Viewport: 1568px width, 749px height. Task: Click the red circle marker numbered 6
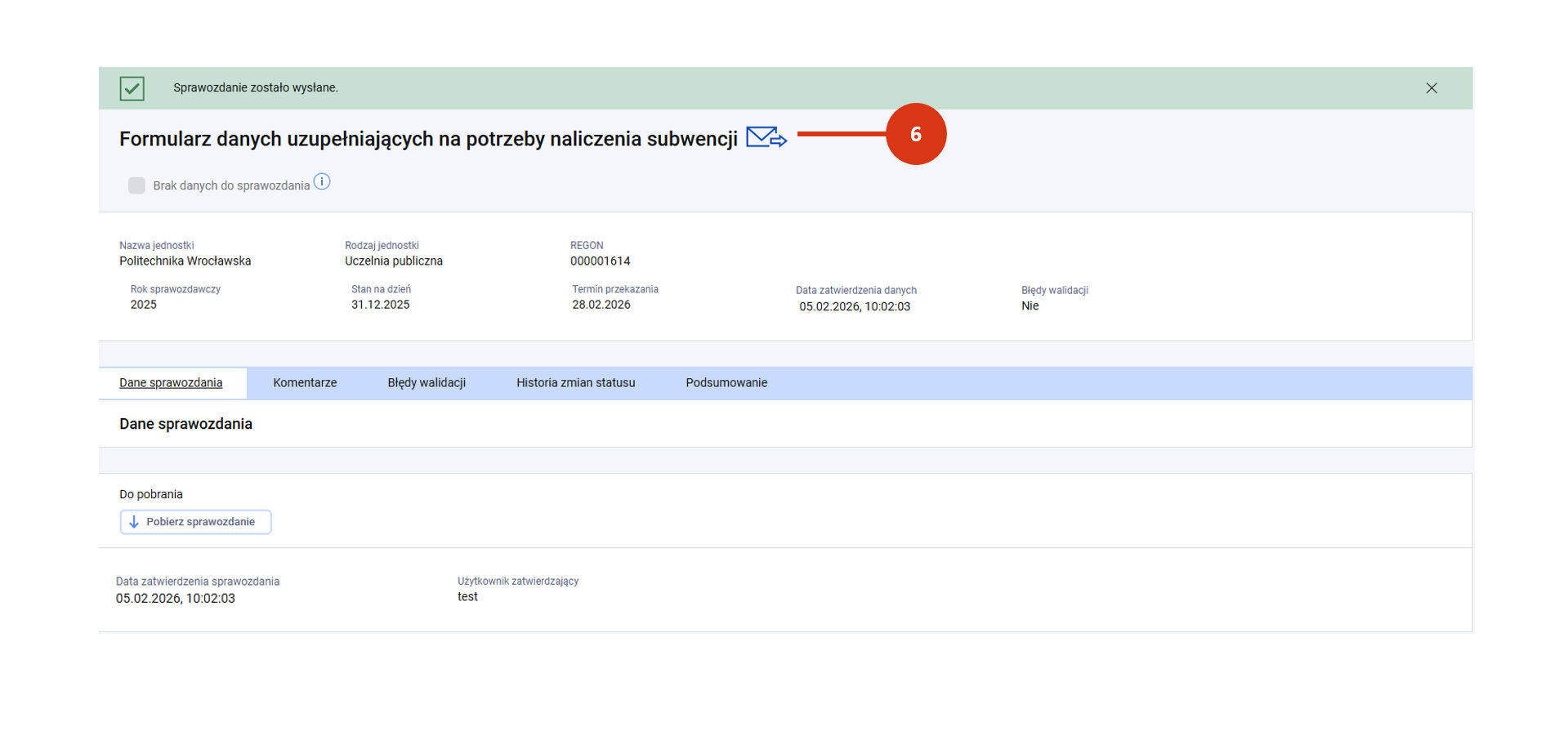pos(915,134)
